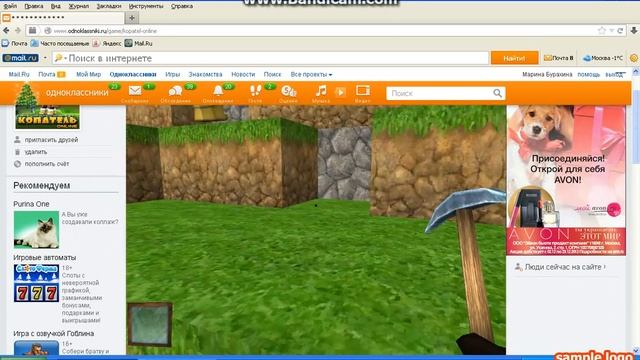The height and width of the screenshot is (360, 640).
Task: Open the Purina One cat thumbnail
Action: (x=36, y=229)
